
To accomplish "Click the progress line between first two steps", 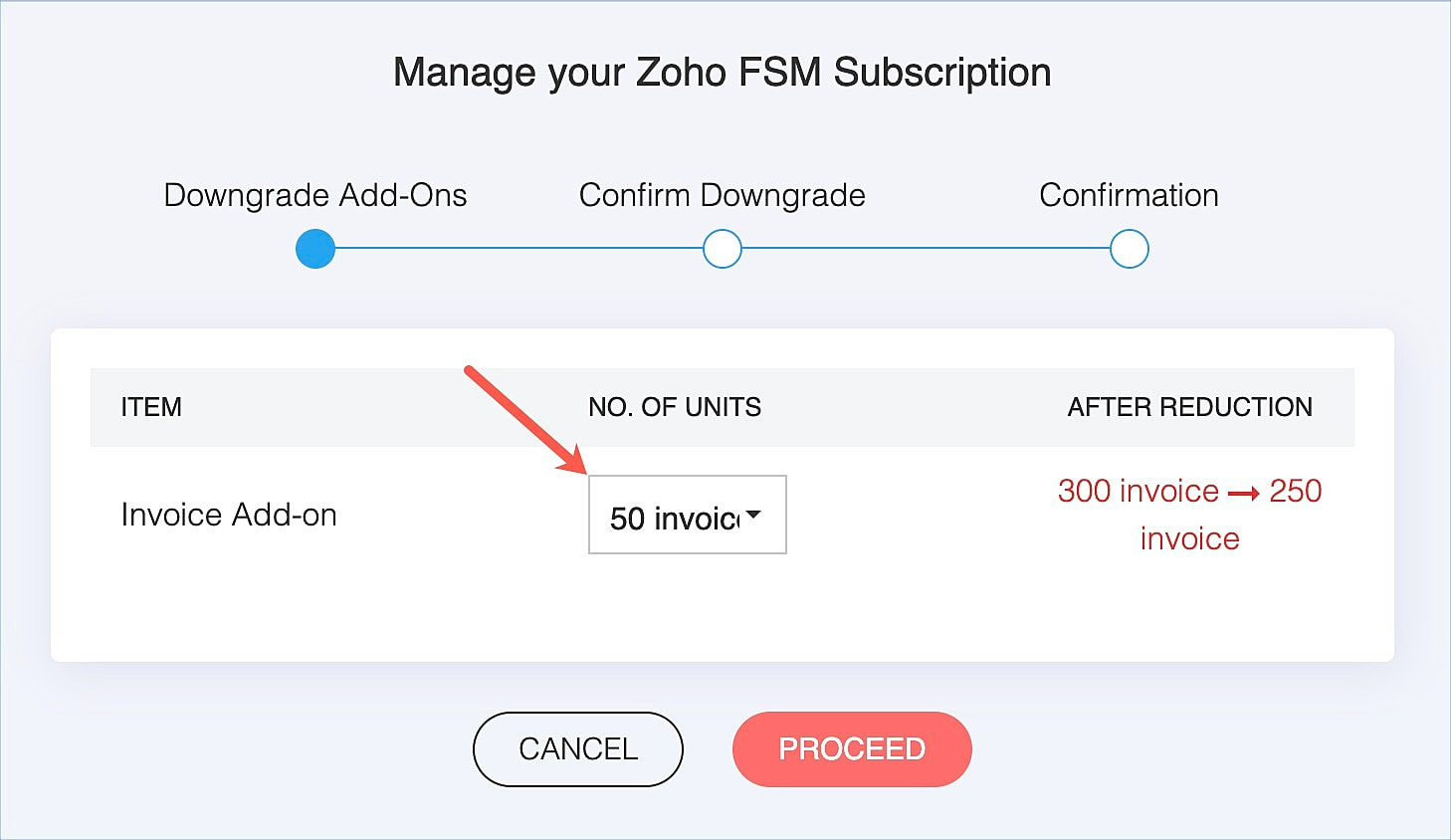I will coord(518,249).
